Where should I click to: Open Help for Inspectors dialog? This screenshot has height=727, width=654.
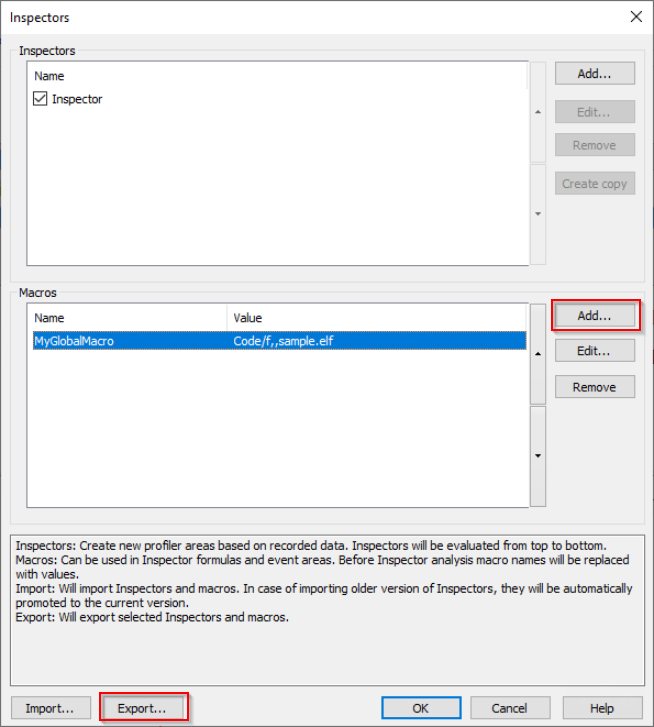click(601, 708)
